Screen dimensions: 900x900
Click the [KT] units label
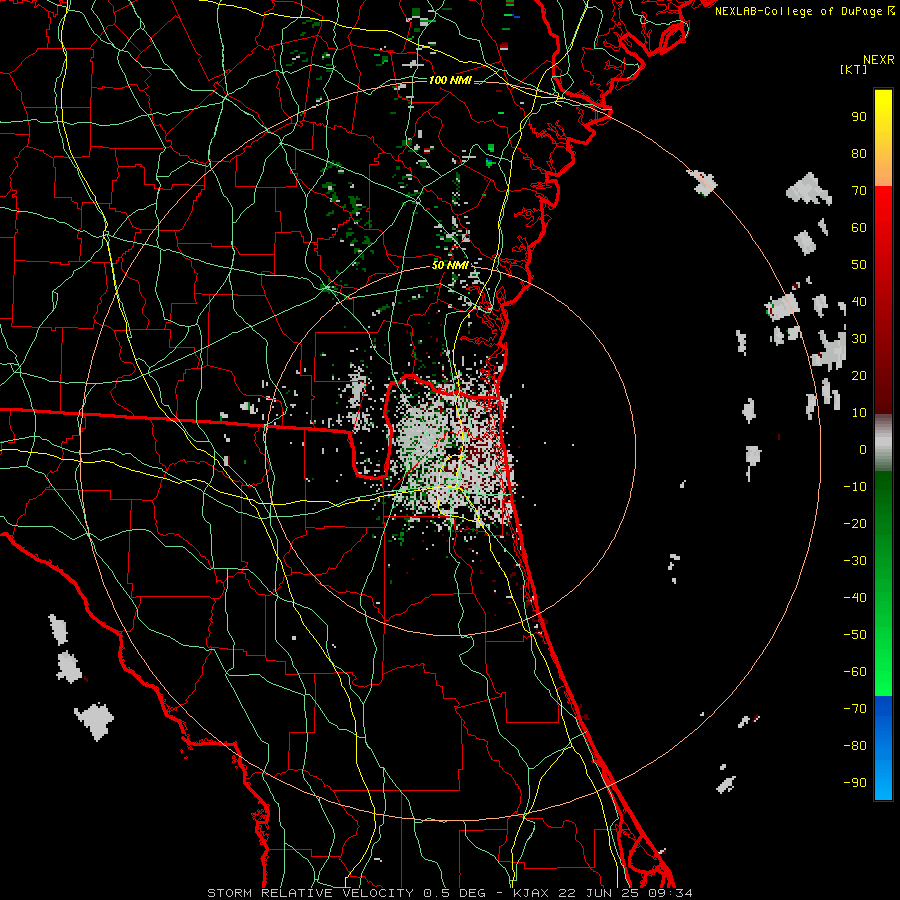click(x=853, y=69)
